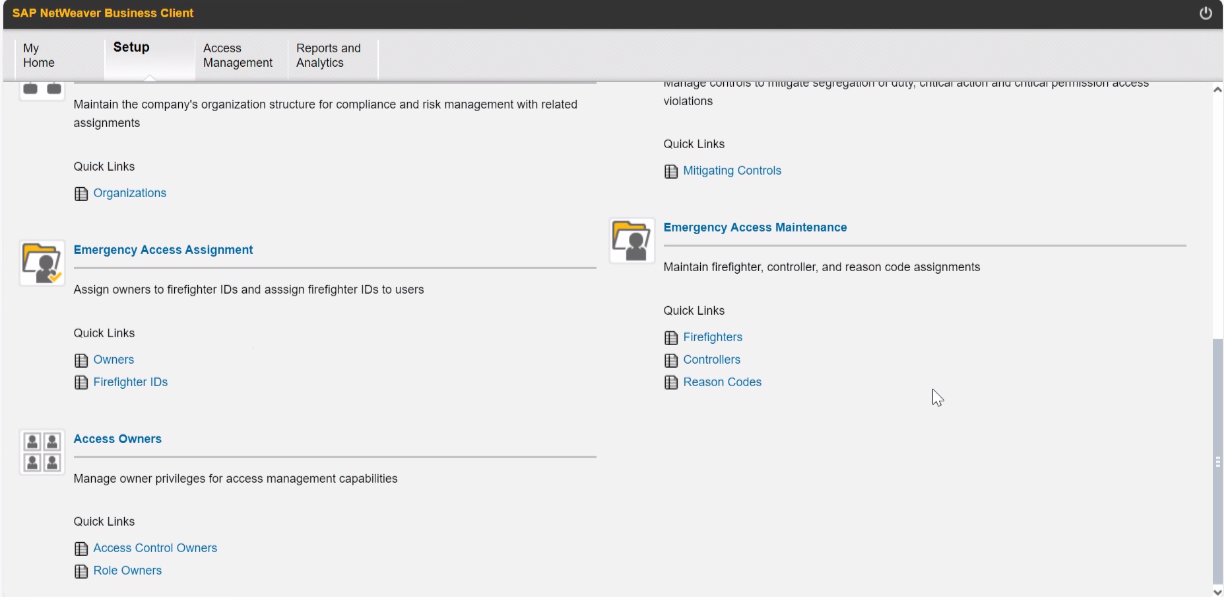
Task: Switch to the Access Management tab
Action: point(237,56)
